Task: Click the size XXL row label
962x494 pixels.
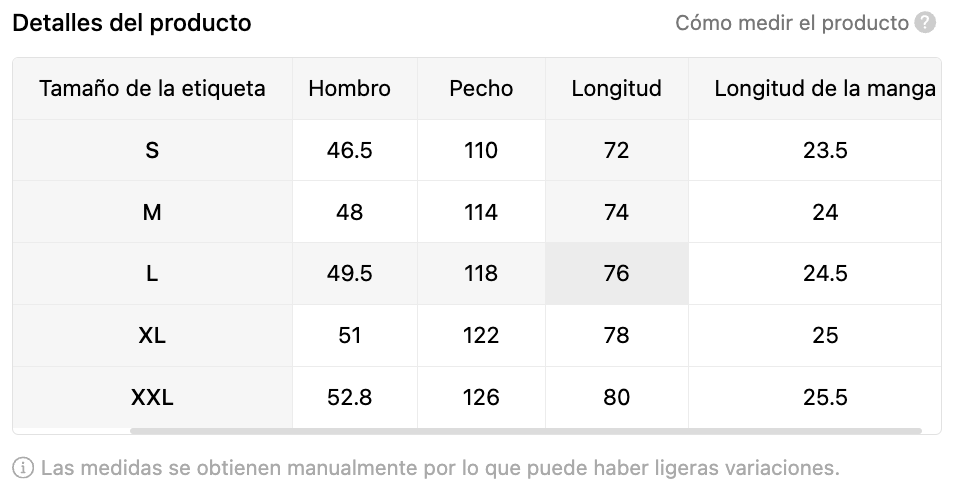Action: click(x=152, y=398)
